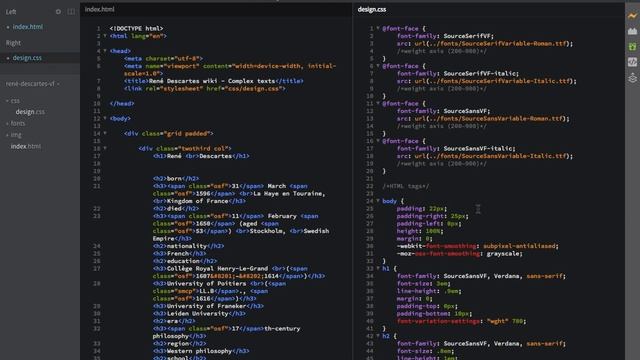Screen dimensions: 640x360
Task: Select design.css under Right working files
Action: coord(27,58)
